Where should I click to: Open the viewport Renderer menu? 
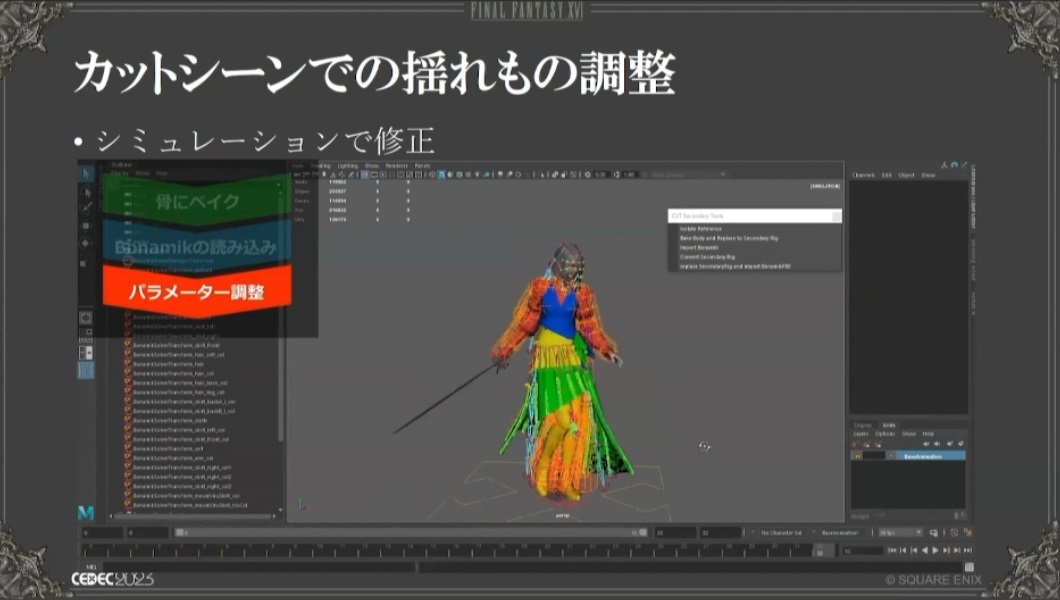397,166
